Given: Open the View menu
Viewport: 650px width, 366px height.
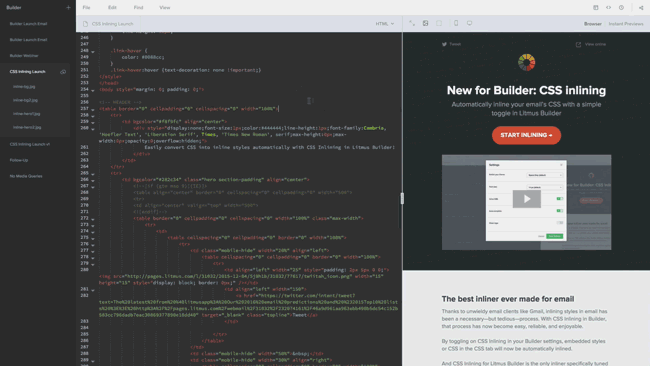Looking at the screenshot, I should pos(165,7).
